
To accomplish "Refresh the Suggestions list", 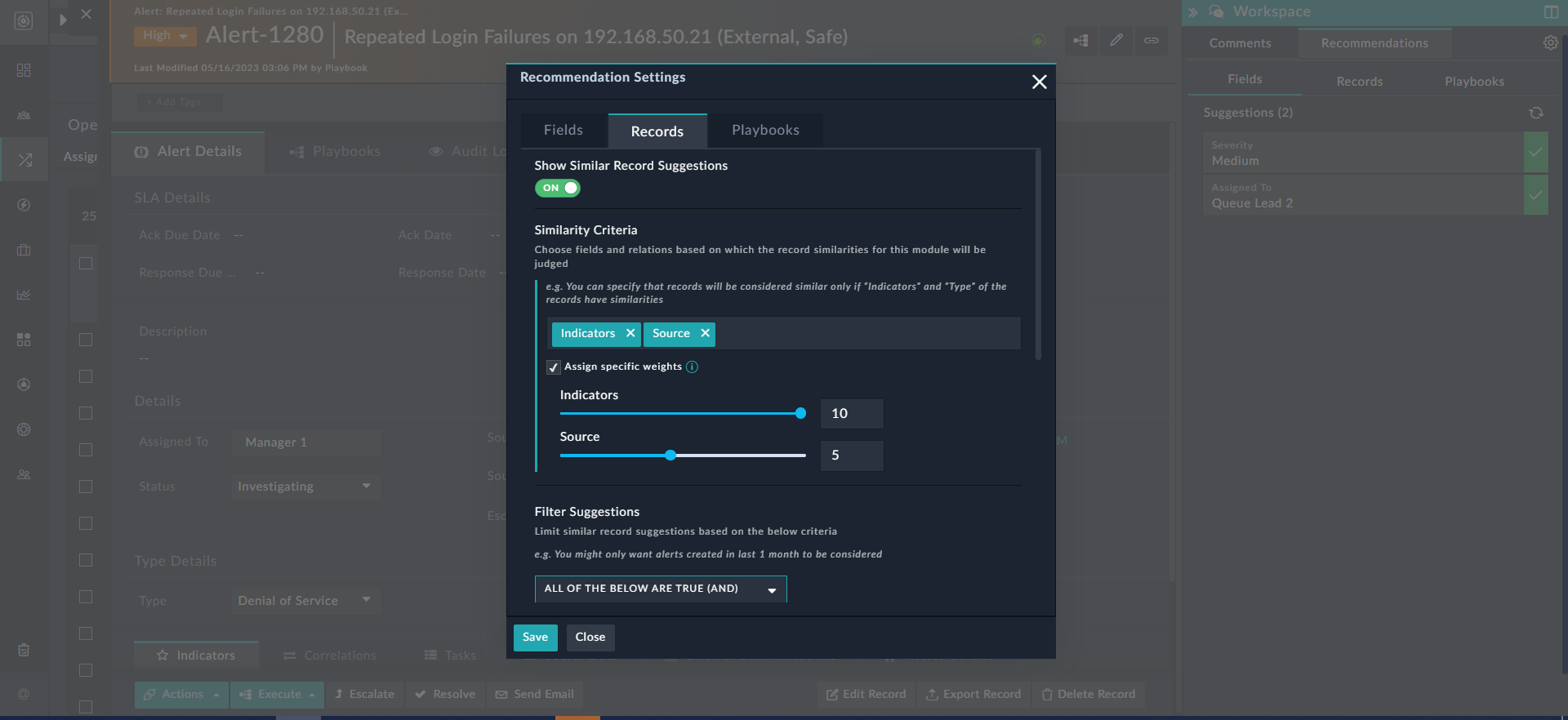I will 1535,113.
